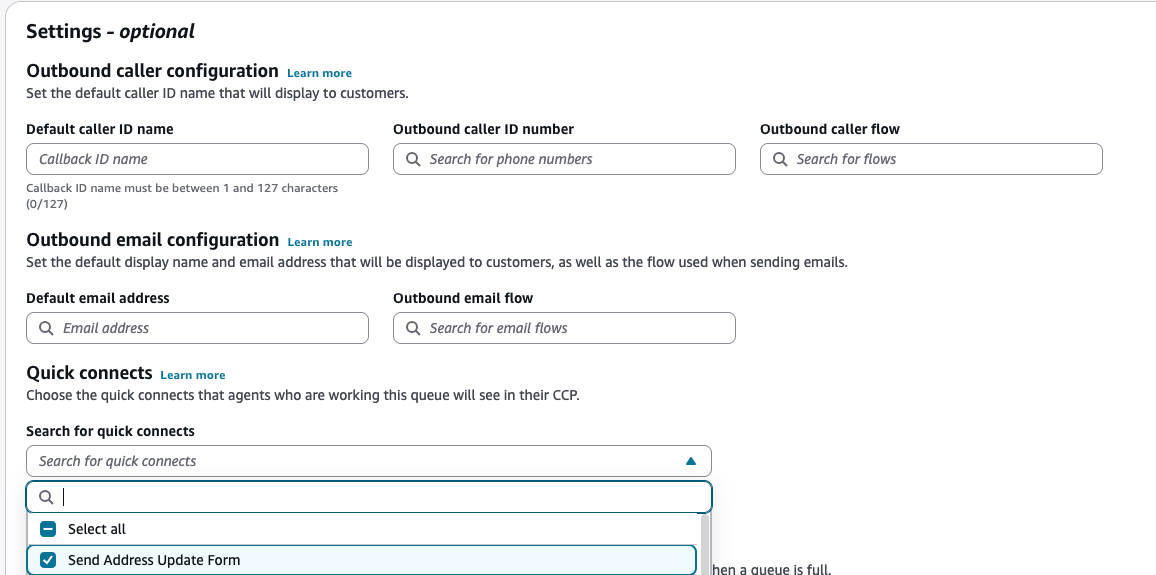Open Learn more for Outbound caller configuration
Viewport: 1156px width, 575px height.
319,73
